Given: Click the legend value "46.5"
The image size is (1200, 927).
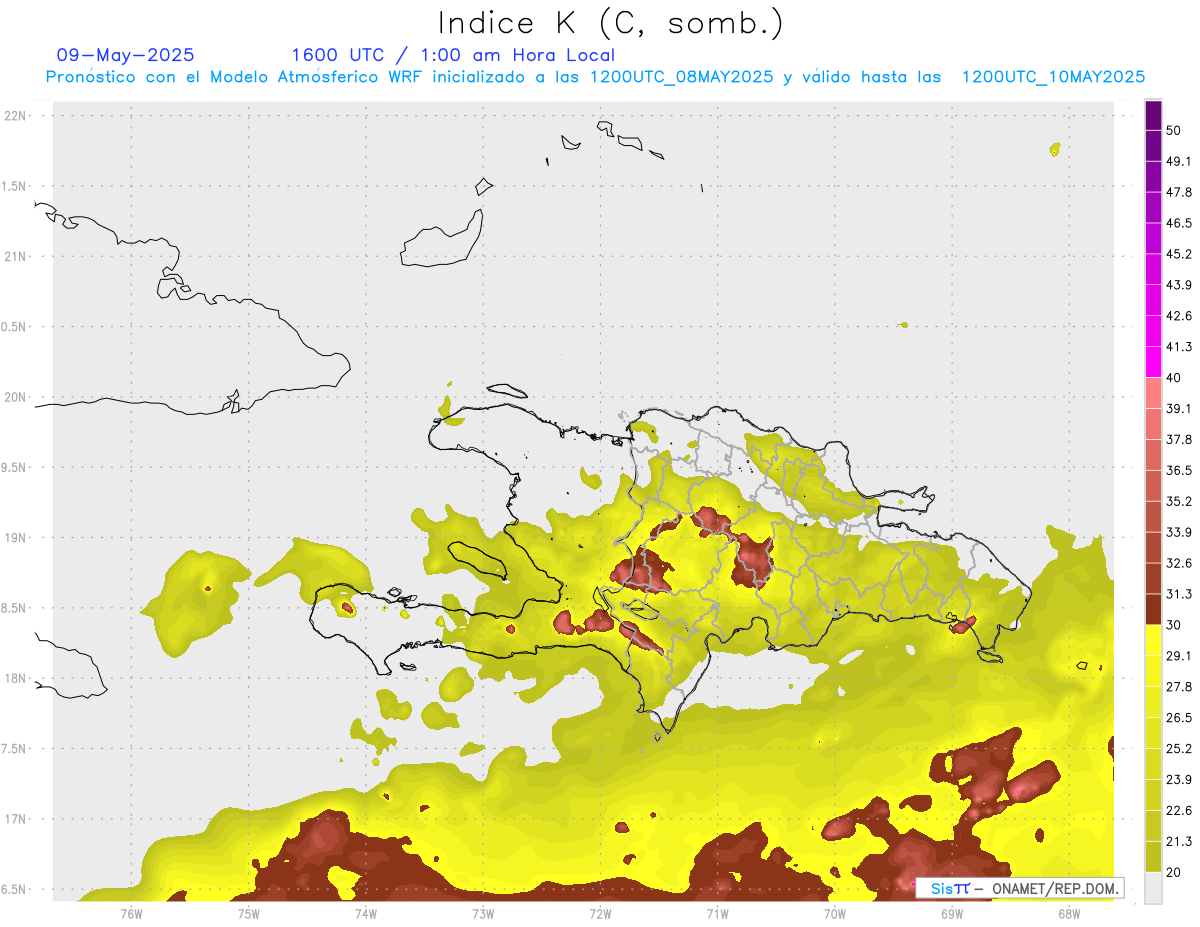Looking at the screenshot, I should [1180, 223].
